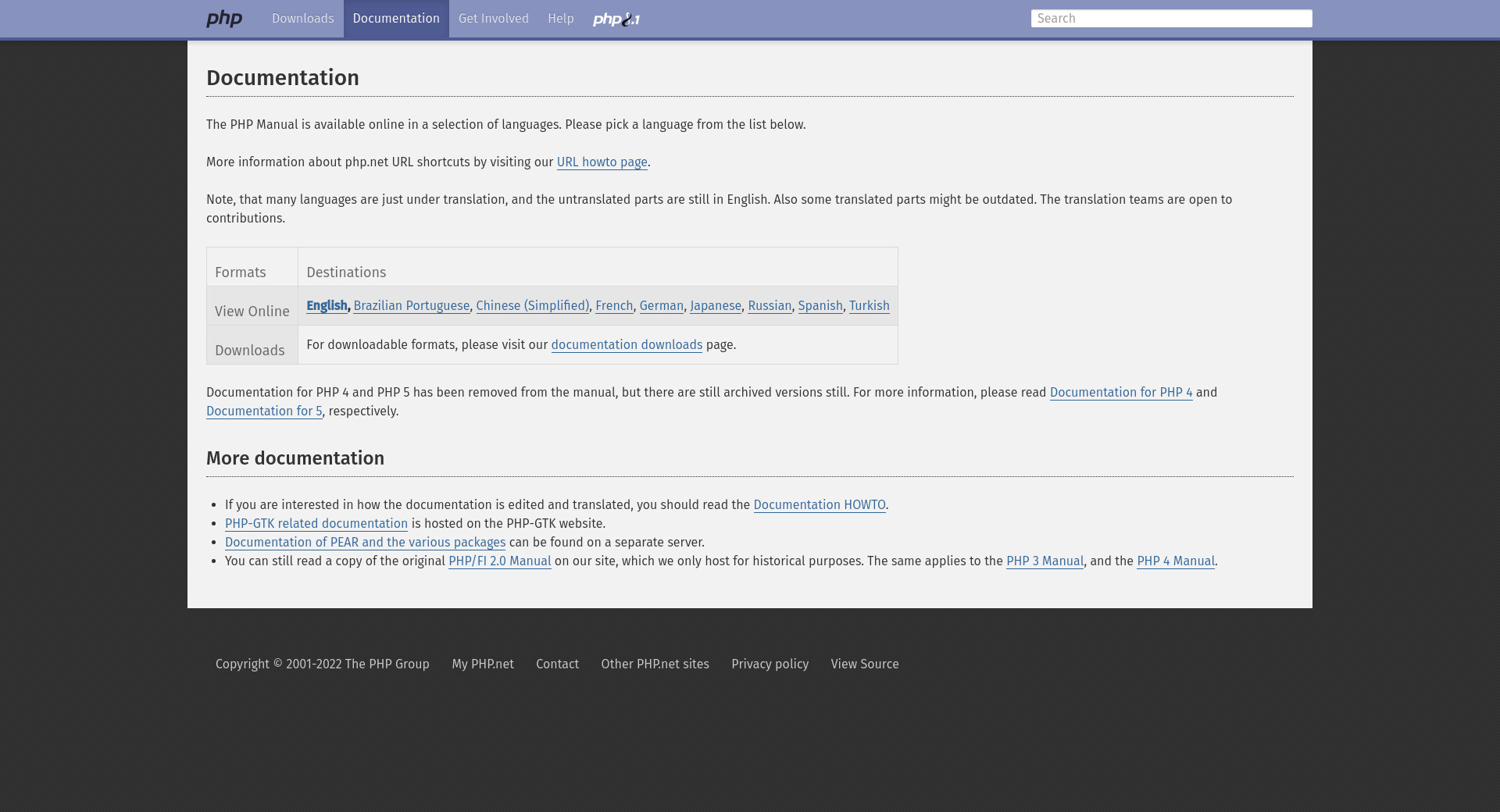
Task: Go to the Get Involved page
Action: (493, 19)
